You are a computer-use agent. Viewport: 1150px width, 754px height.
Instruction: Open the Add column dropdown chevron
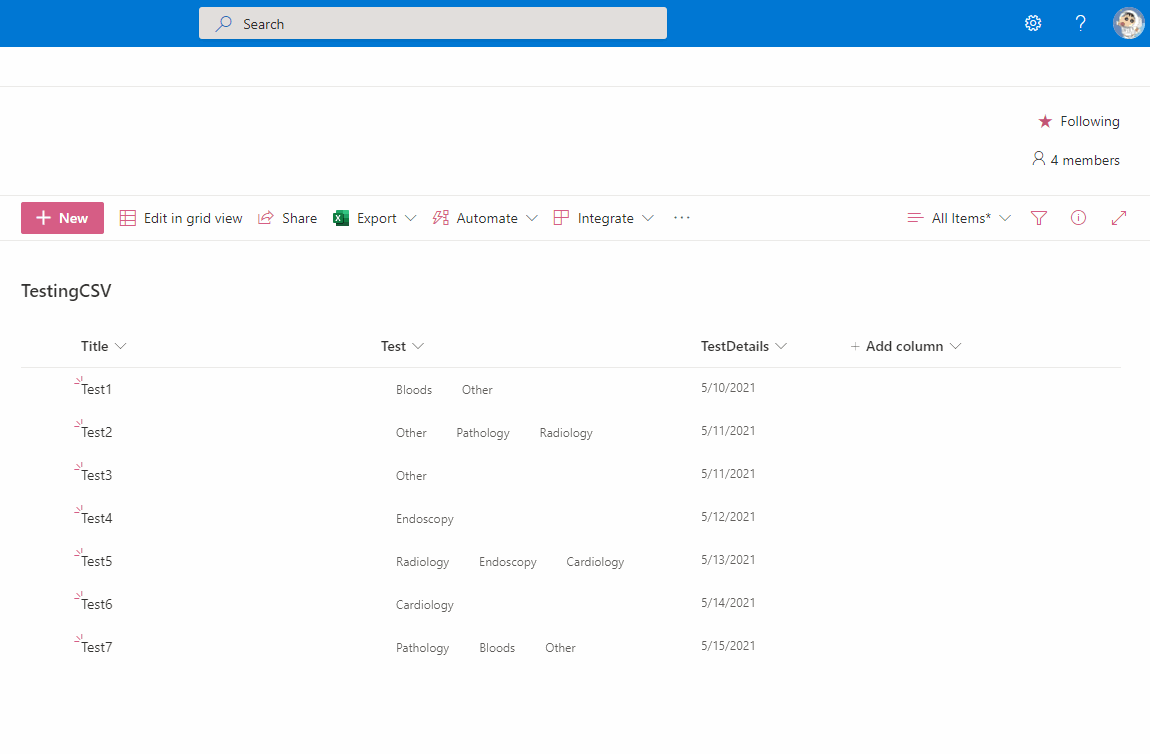coord(955,346)
